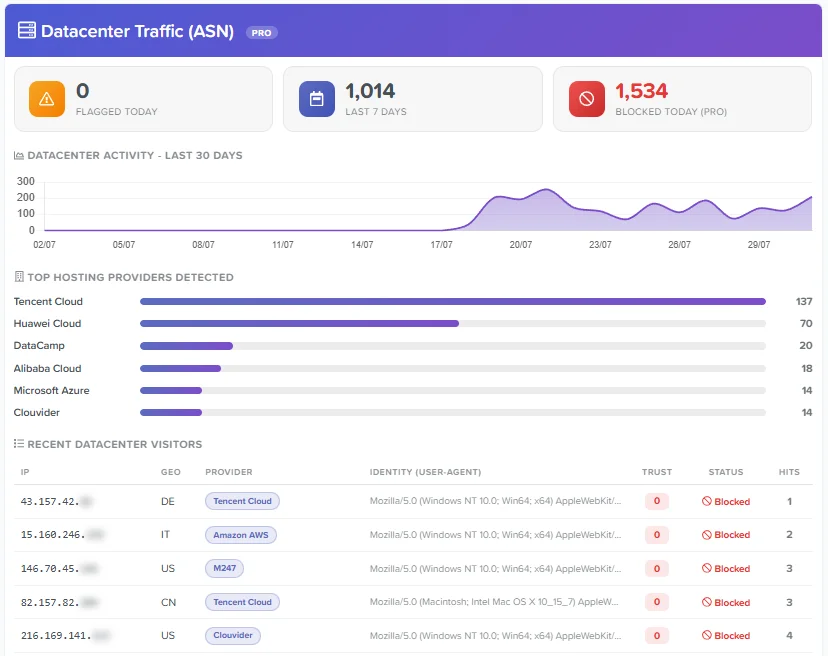The image size is (828, 656).
Task: Click the Blocked status for 146.70.45 row
Action: 726,568
